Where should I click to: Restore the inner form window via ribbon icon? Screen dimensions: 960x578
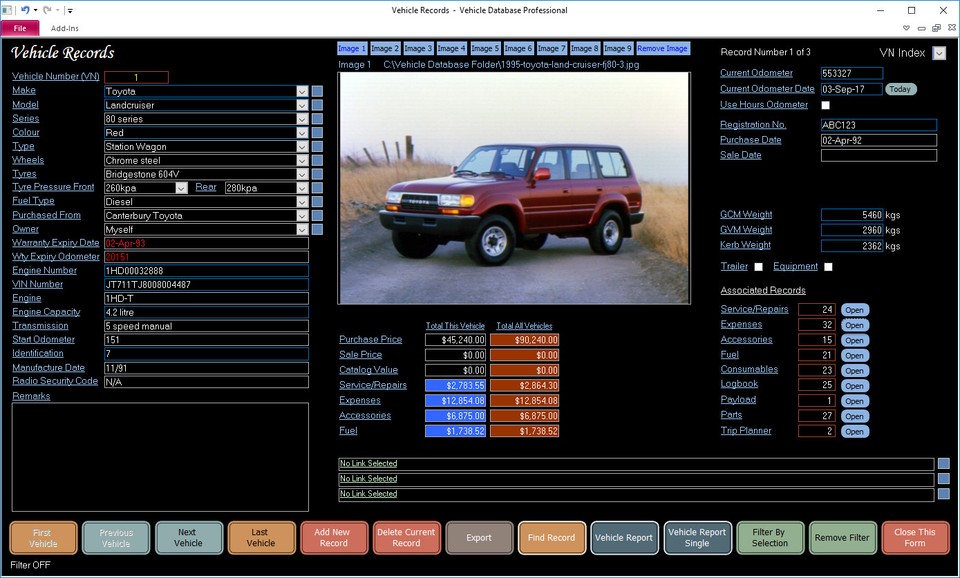[936, 28]
